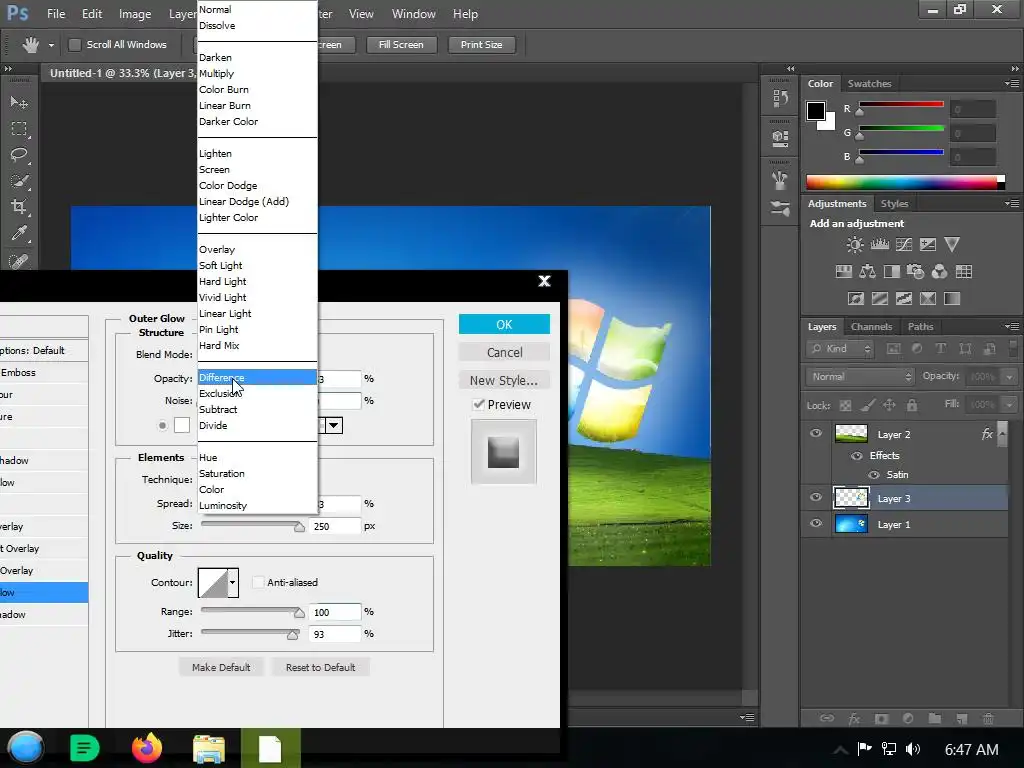
Task: Hide Layer 1 with its eye icon
Action: pos(816,524)
